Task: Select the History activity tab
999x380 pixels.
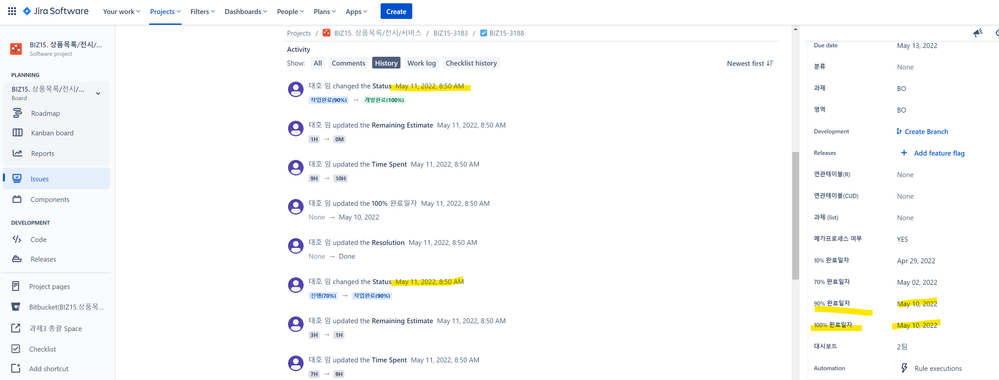Action: [386, 63]
